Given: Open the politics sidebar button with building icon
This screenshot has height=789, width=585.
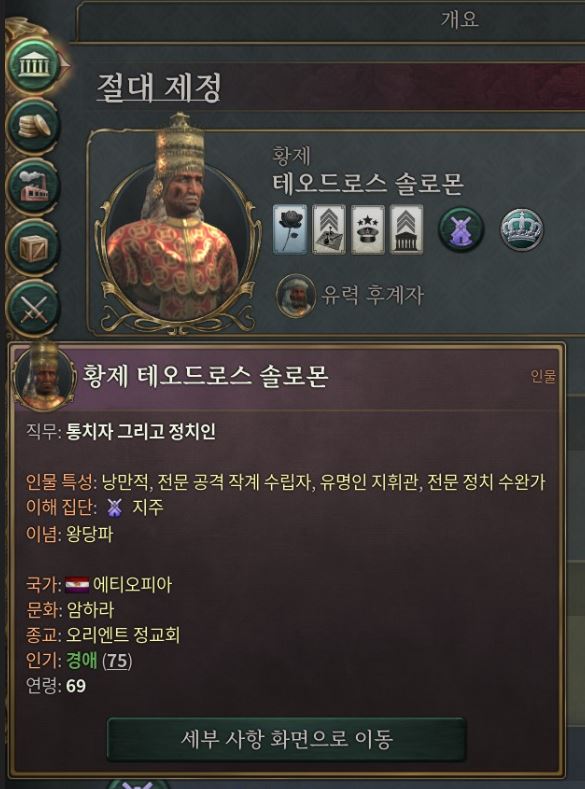Looking at the screenshot, I should 33,65.
